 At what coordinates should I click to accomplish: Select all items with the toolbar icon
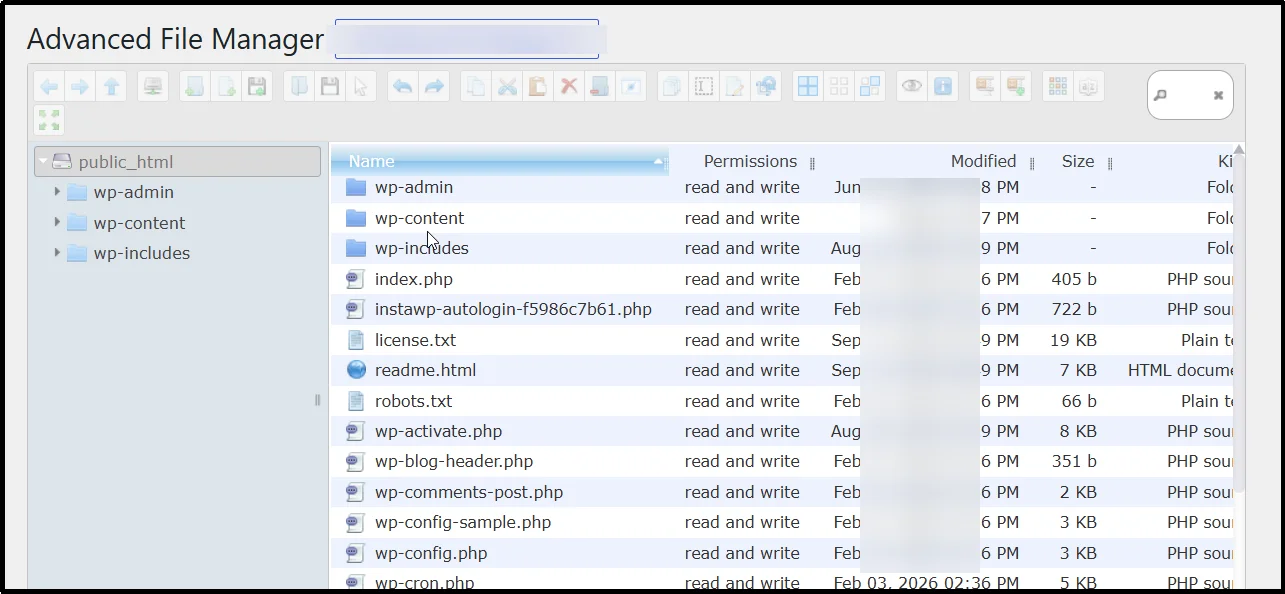click(807, 87)
